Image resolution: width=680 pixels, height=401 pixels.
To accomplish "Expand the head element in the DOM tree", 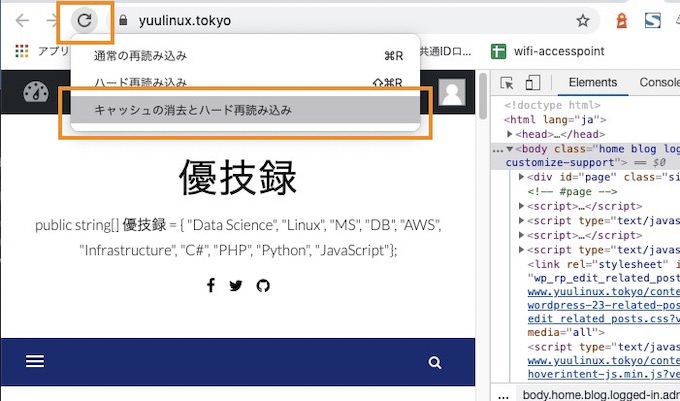I will pos(510,134).
